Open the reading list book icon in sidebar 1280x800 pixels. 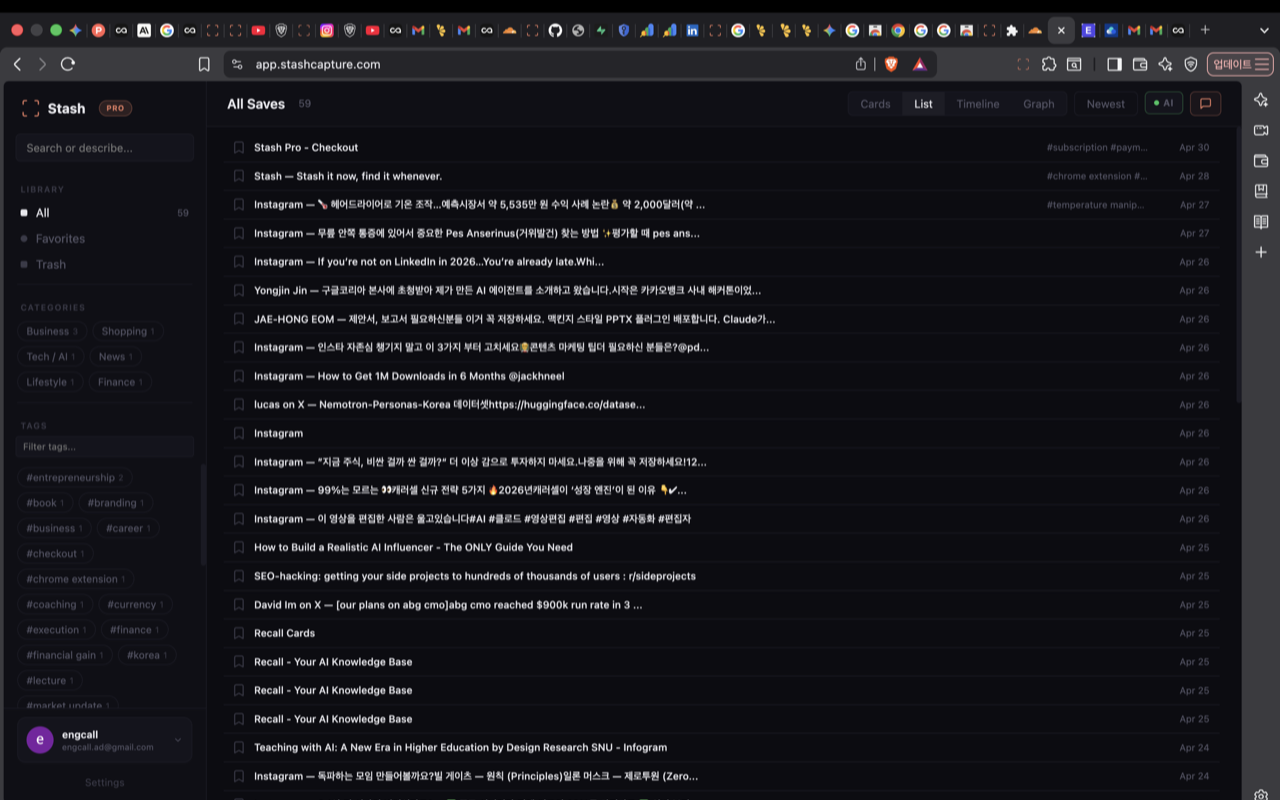(1261, 222)
